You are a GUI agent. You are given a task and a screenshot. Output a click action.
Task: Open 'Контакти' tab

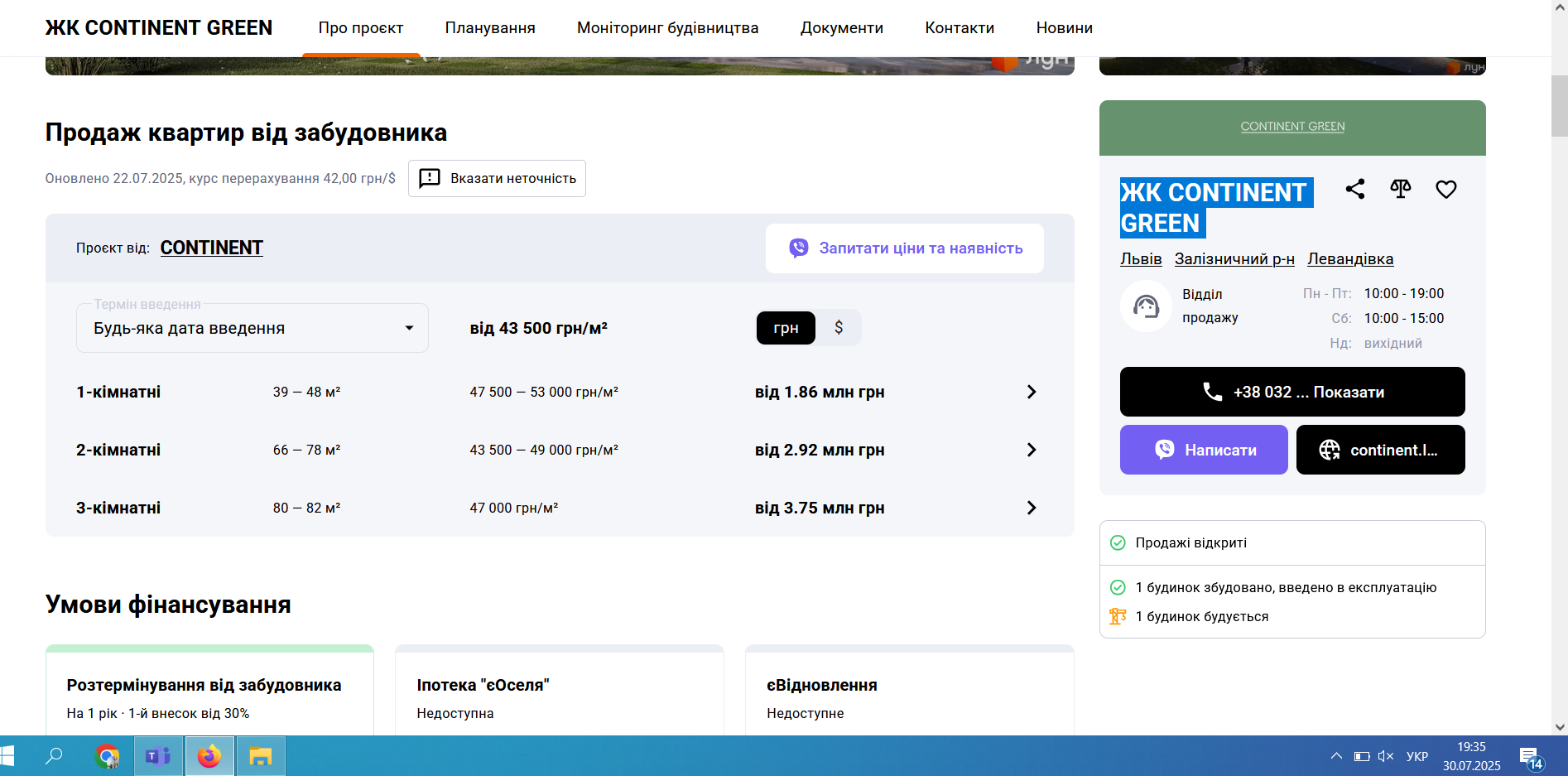960,28
